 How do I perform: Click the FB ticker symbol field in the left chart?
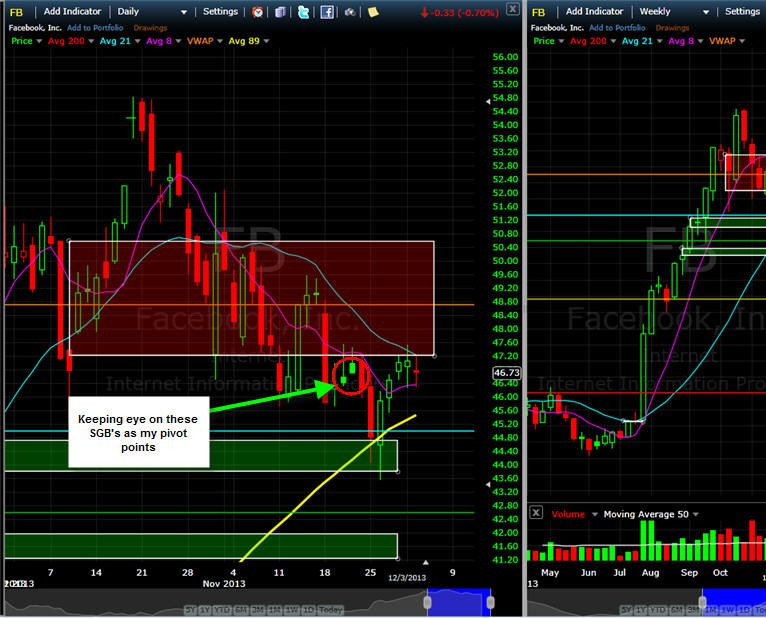tap(17, 12)
